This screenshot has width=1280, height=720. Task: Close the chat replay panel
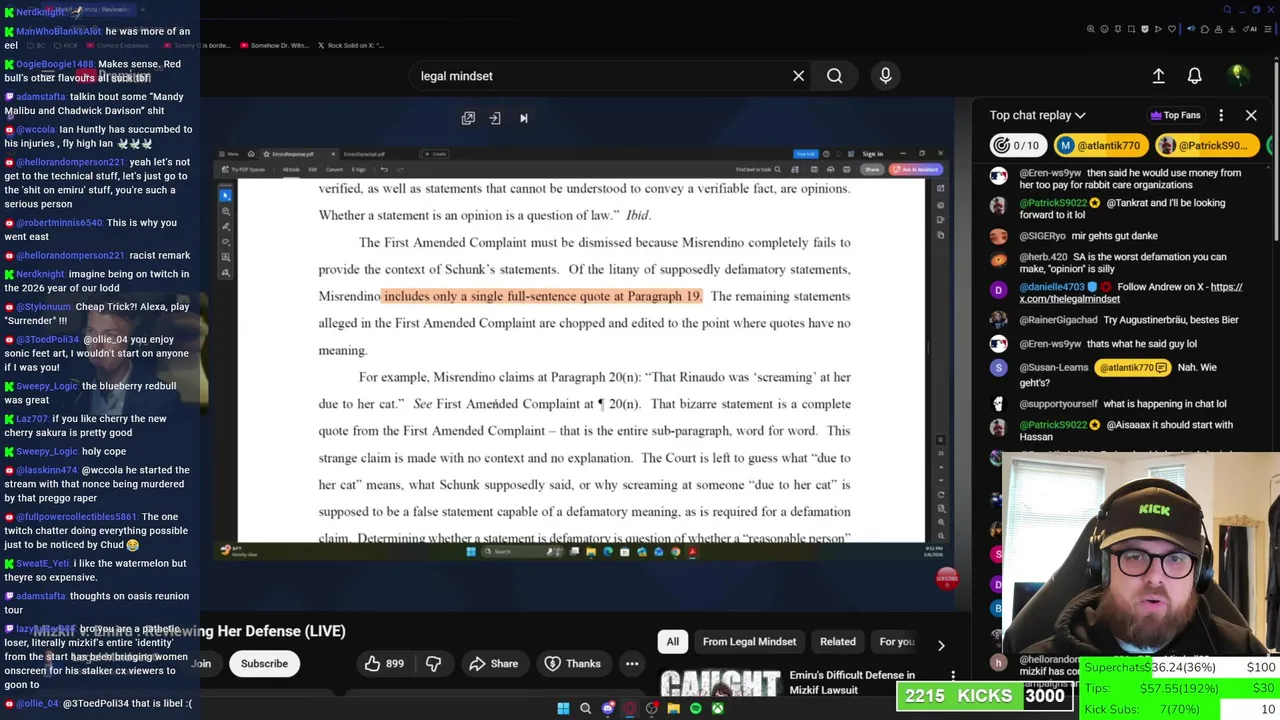(x=1251, y=115)
